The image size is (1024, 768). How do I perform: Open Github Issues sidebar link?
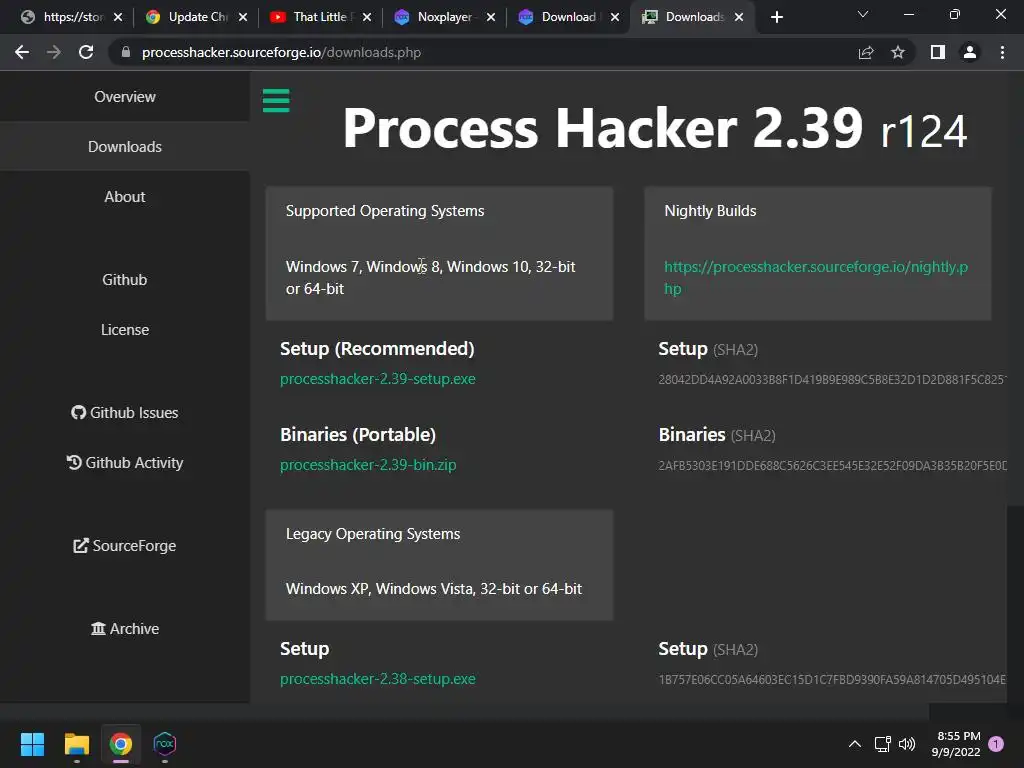tap(125, 413)
